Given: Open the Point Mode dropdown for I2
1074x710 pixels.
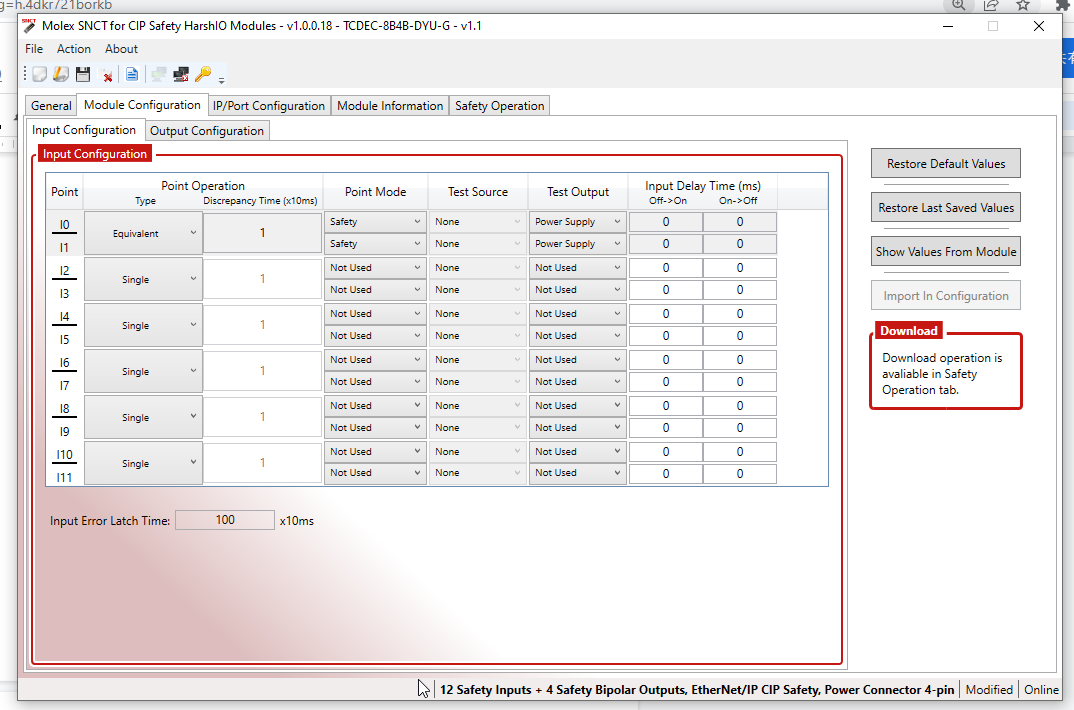Looking at the screenshot, I should click(x=375, y=268).
